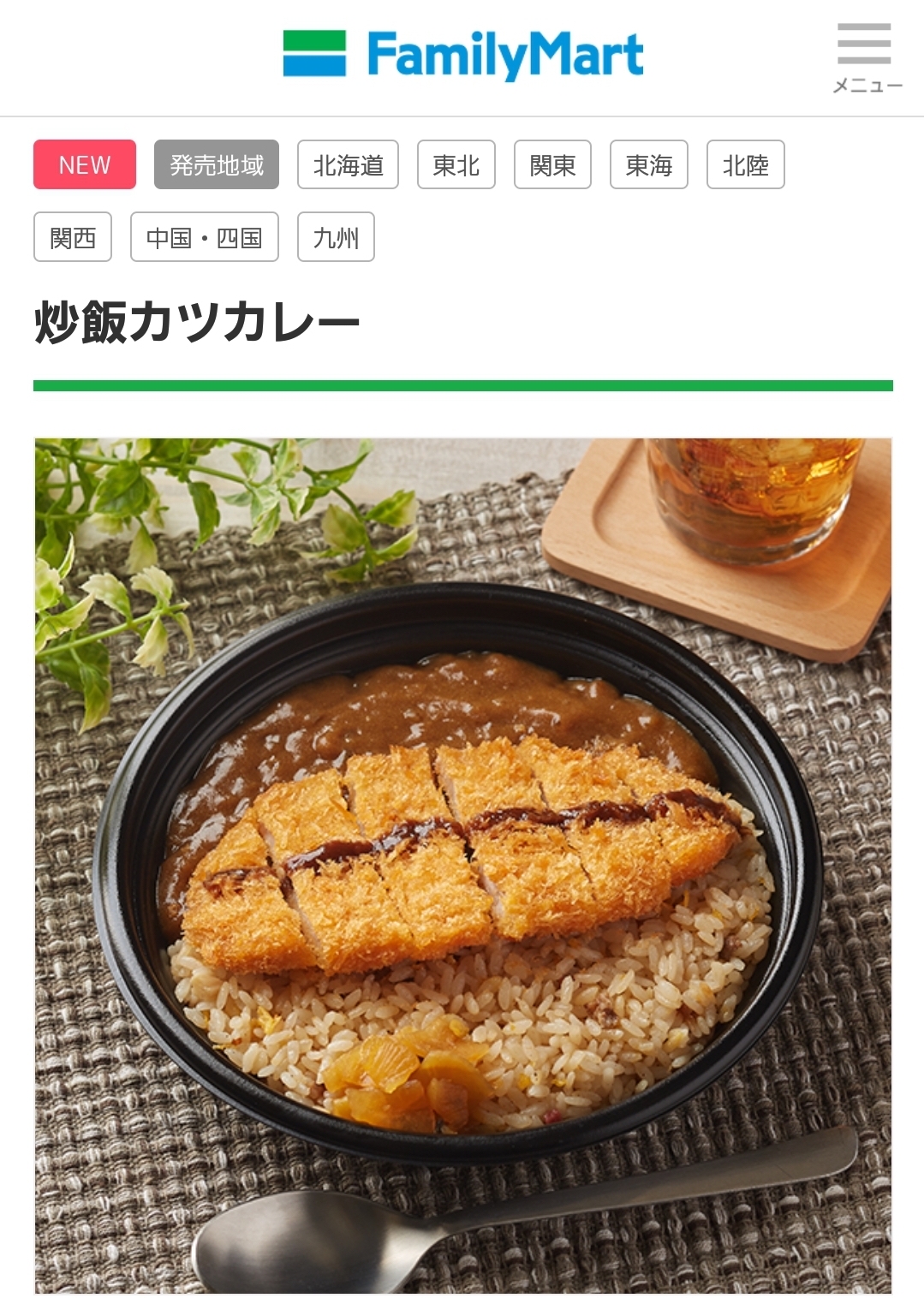
Task: Choose the 東海 region tag
Action: [x=649, y=164]
